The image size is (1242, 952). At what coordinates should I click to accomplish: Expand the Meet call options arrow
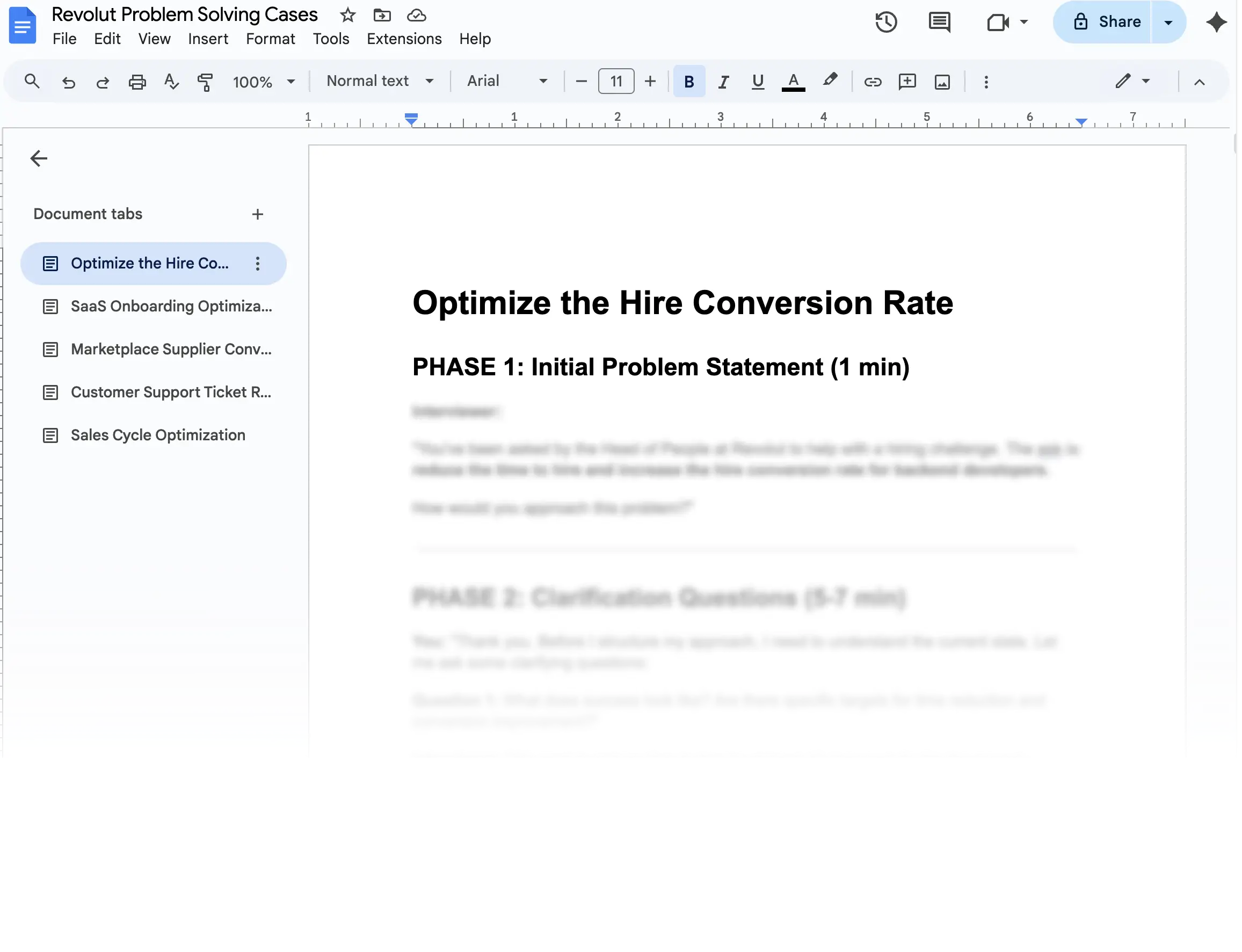click(1024, 22)
